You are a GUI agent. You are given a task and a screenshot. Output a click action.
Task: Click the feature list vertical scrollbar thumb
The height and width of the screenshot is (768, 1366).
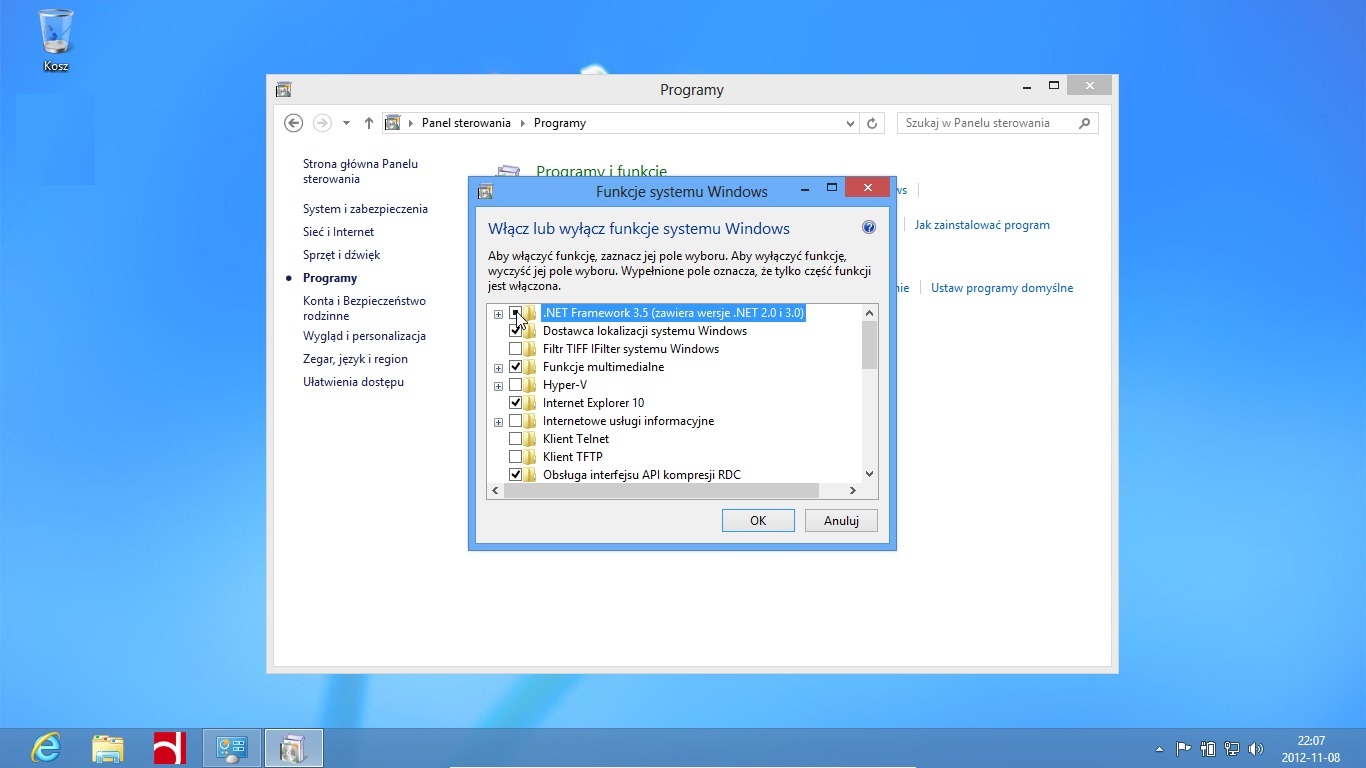point(869,345)
